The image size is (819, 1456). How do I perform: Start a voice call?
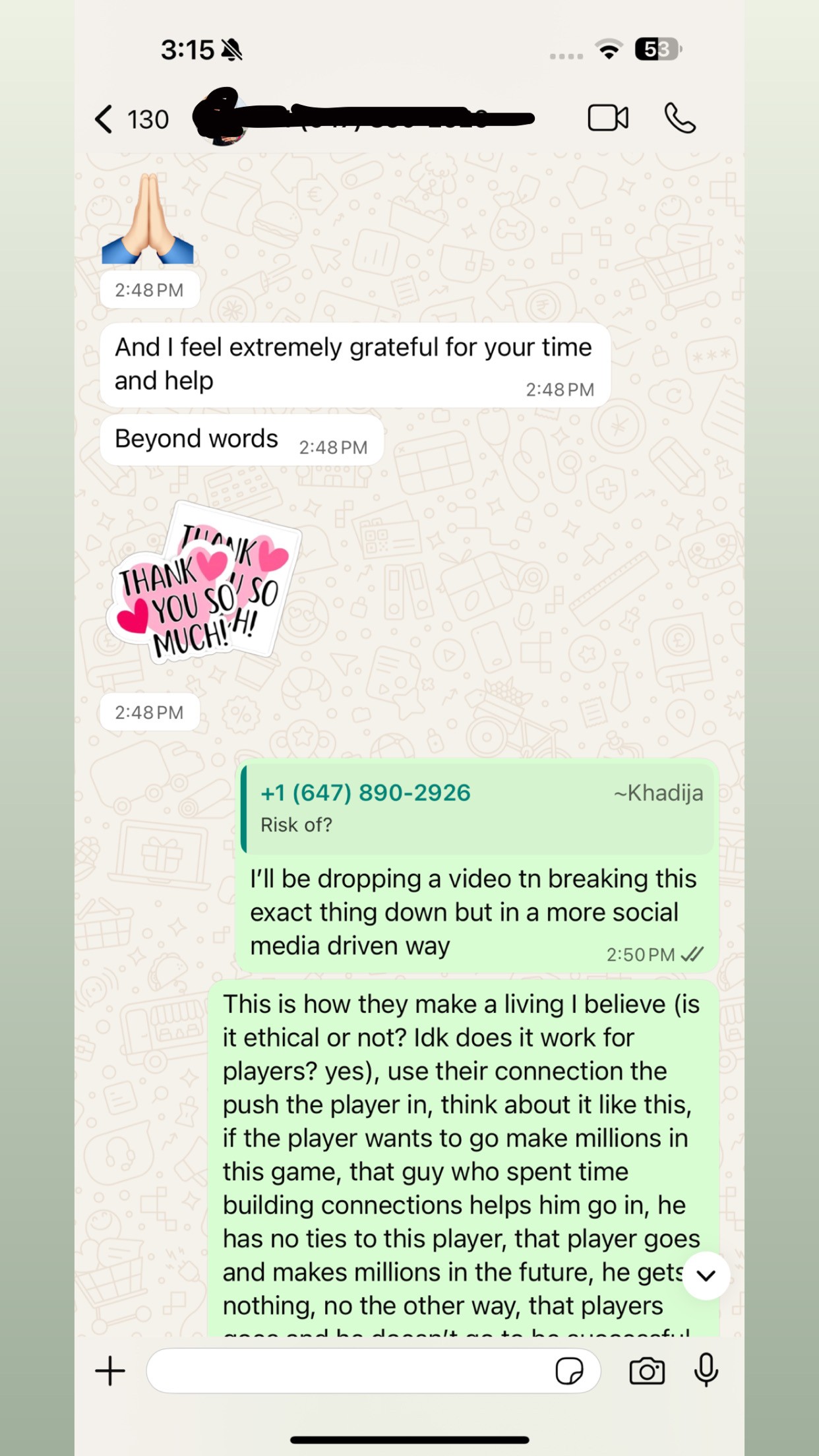[680, 119]
